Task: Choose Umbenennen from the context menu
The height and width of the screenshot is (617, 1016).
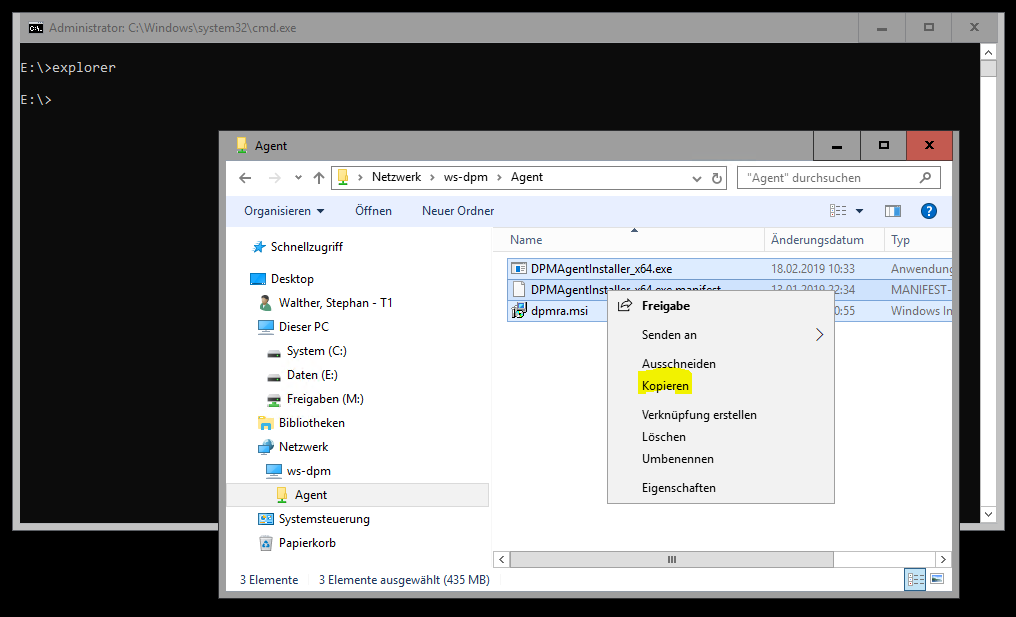Action: tap(721, 459)
